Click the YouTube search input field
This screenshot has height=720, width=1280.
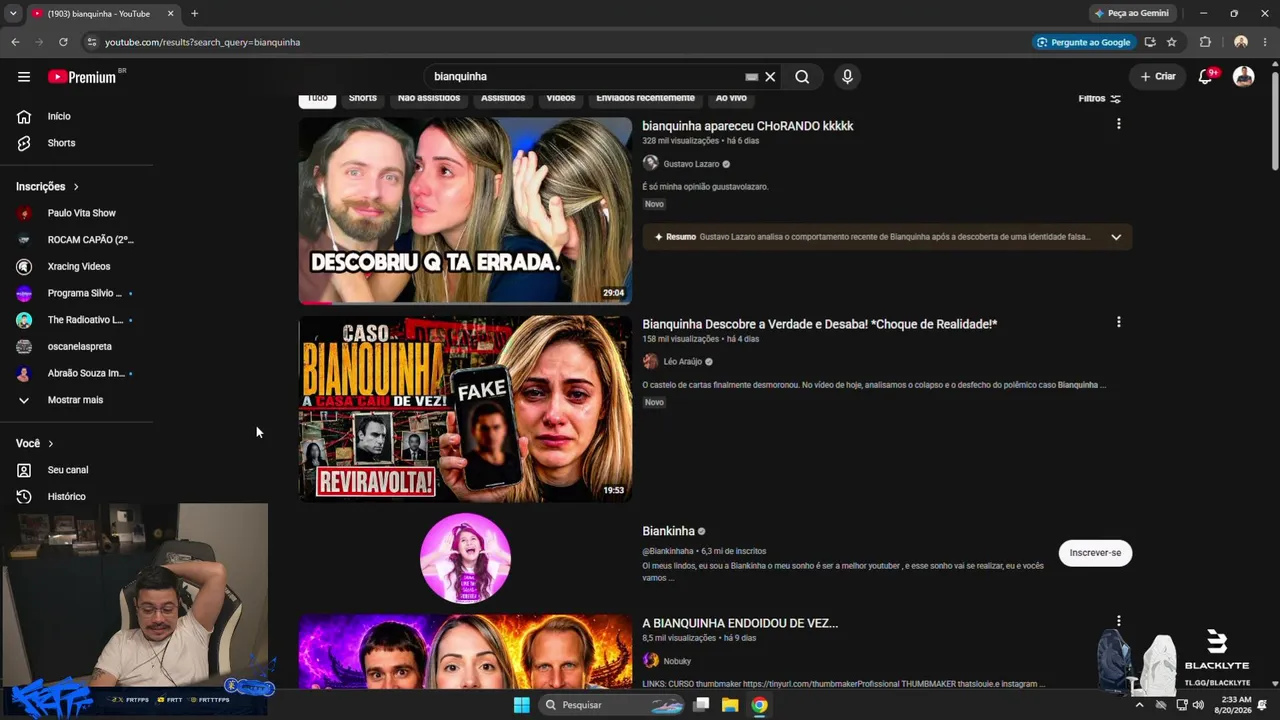pos(587,77)
